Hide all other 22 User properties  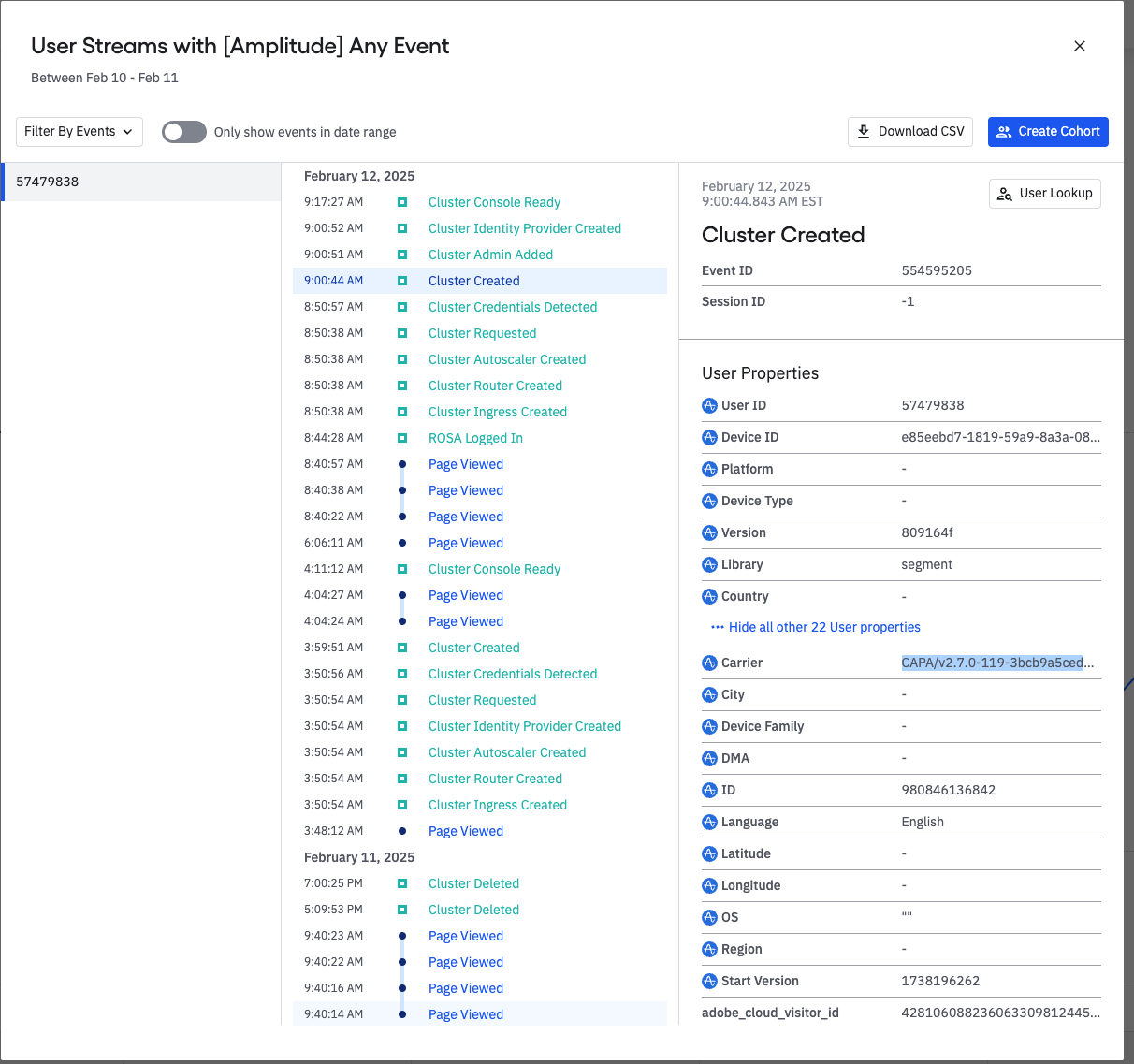coord(816,627)
